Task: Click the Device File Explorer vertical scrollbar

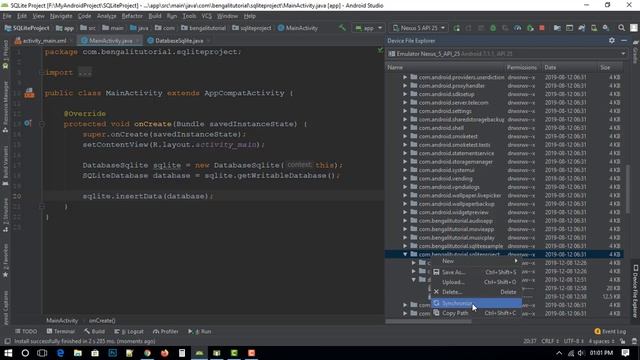Action: pos(627,189)
